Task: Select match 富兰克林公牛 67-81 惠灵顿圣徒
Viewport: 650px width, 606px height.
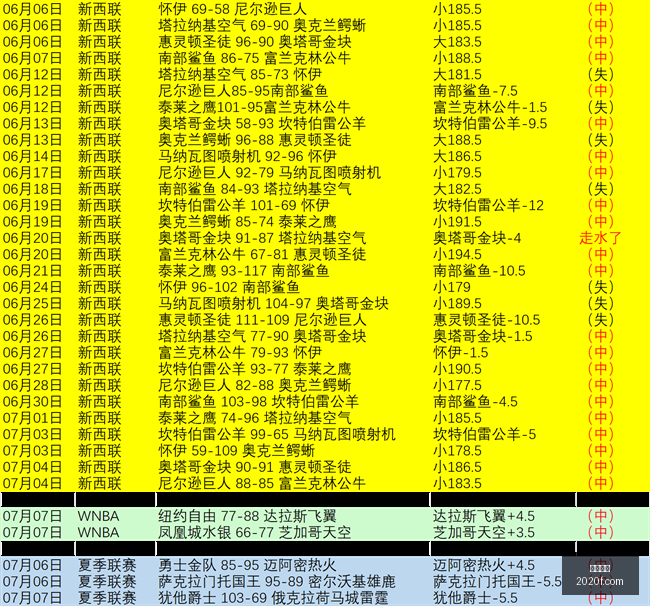Action: coord(262,255)
